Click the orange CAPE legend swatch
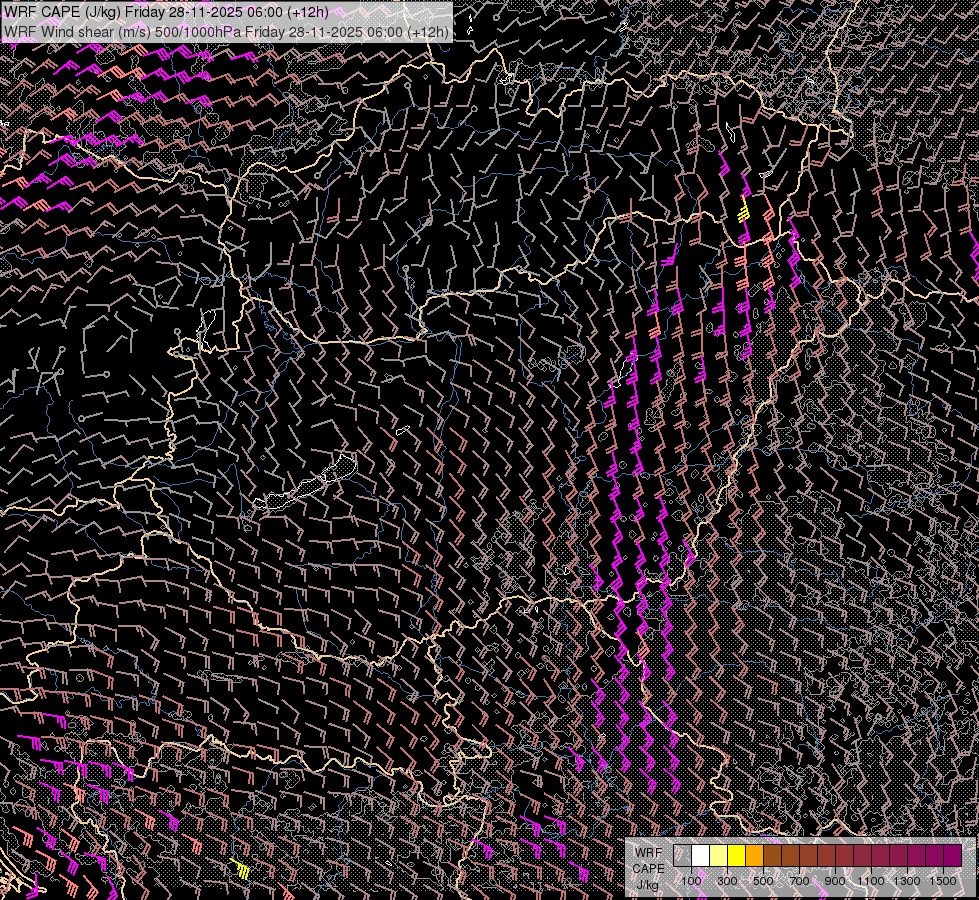This screenshot has height=900, width=979. [754, 856]
